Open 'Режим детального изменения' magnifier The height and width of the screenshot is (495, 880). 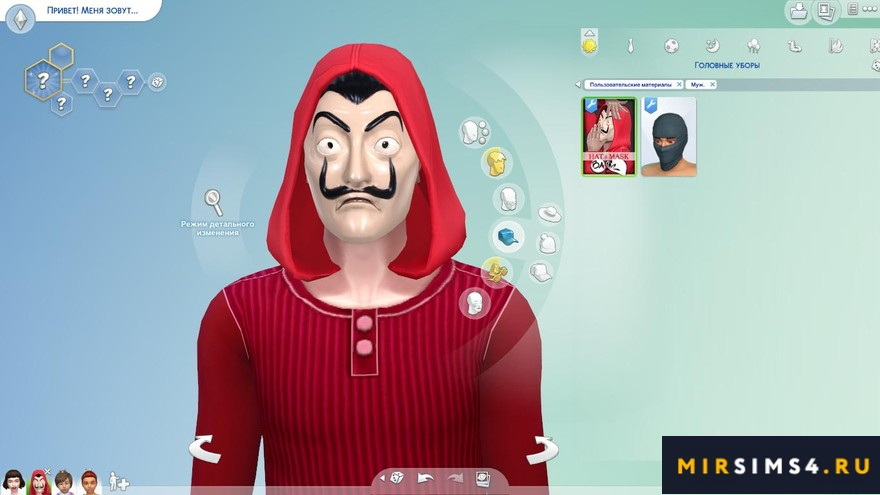click(213, 202)
